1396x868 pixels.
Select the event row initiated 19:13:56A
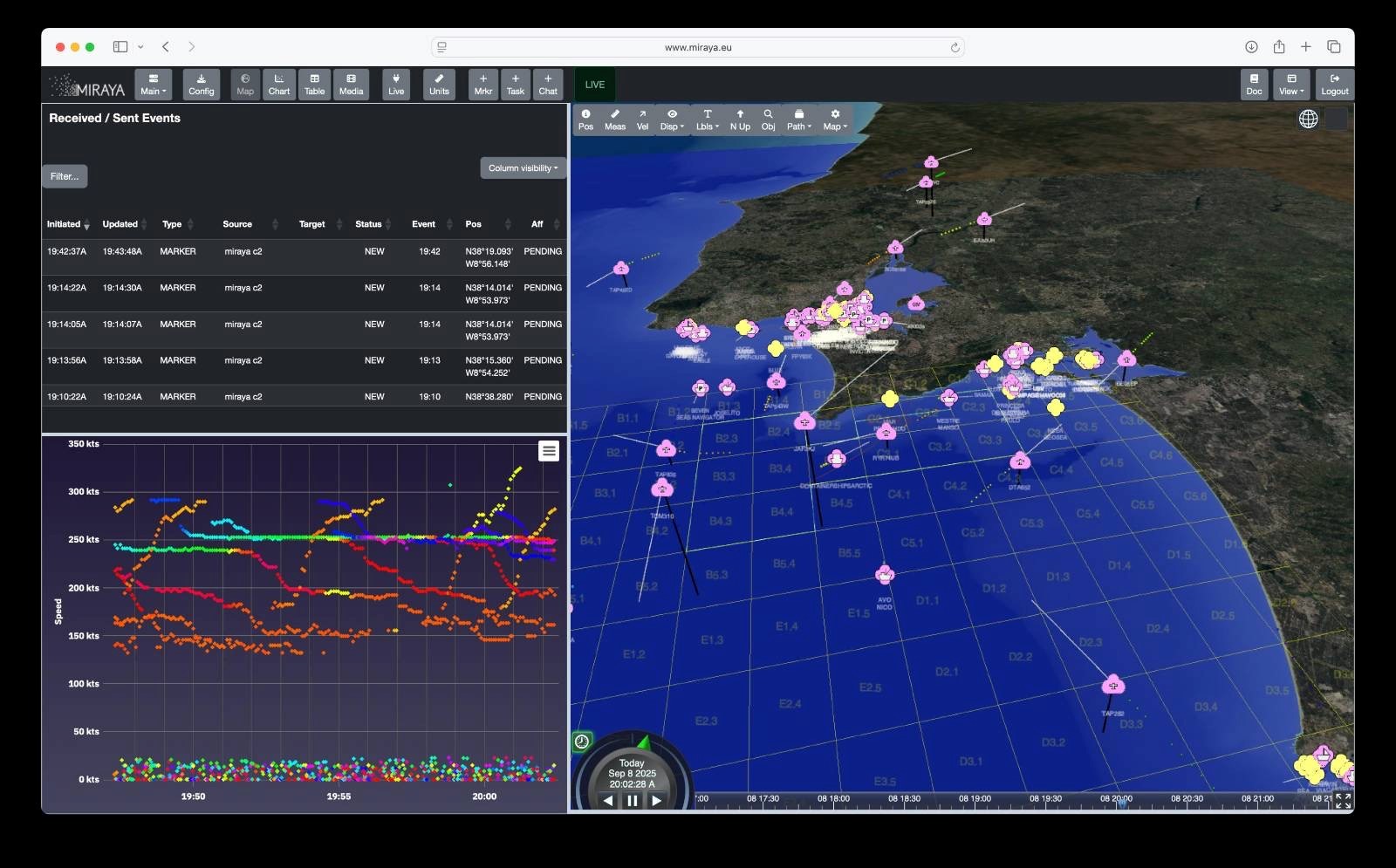point(305,366)
